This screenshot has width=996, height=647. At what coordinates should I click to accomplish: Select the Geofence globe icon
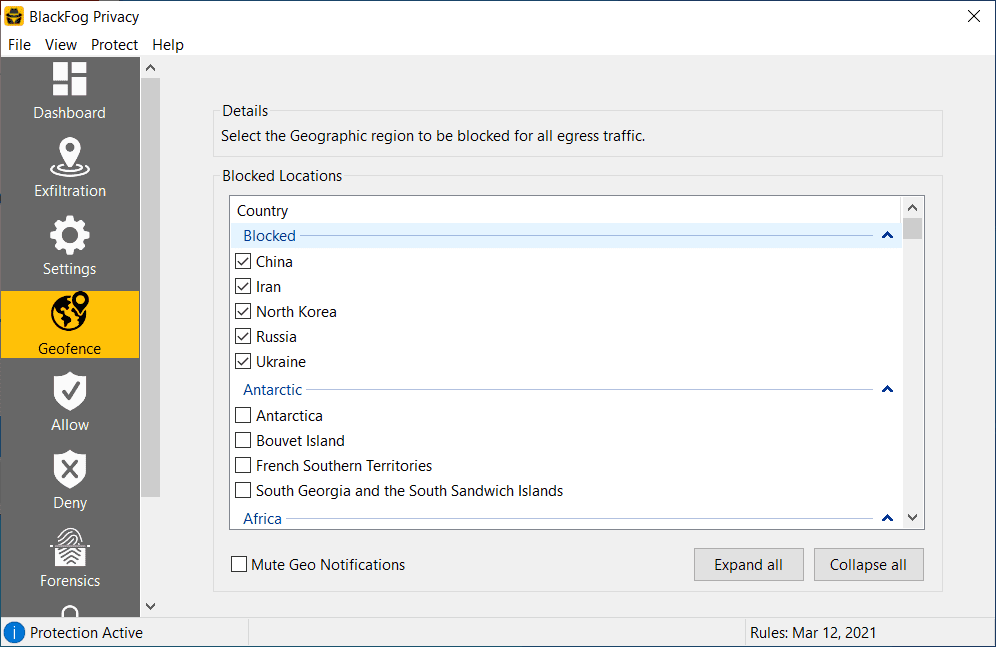pyautogui.click(x=70, y=314)
